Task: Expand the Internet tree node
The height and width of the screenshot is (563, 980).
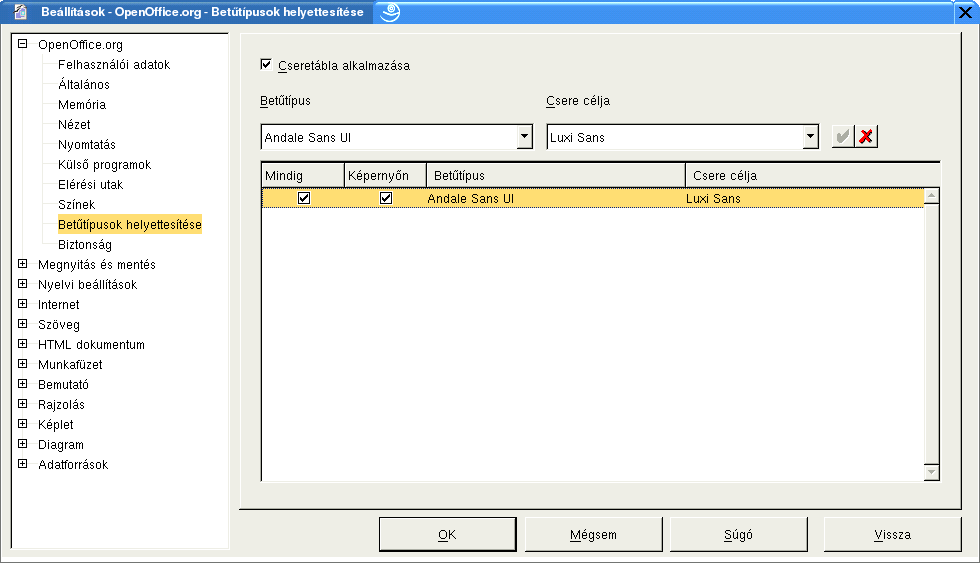Action: pos(22,304)
